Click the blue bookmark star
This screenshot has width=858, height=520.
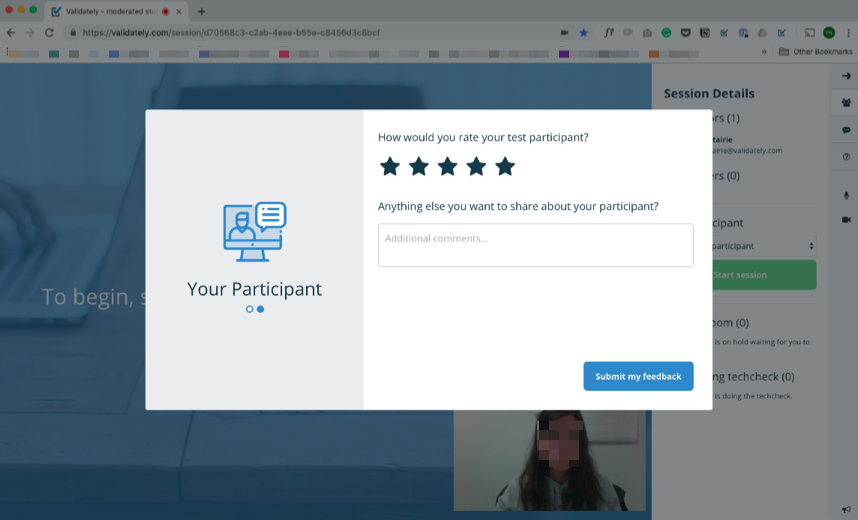tap(584, 33)
